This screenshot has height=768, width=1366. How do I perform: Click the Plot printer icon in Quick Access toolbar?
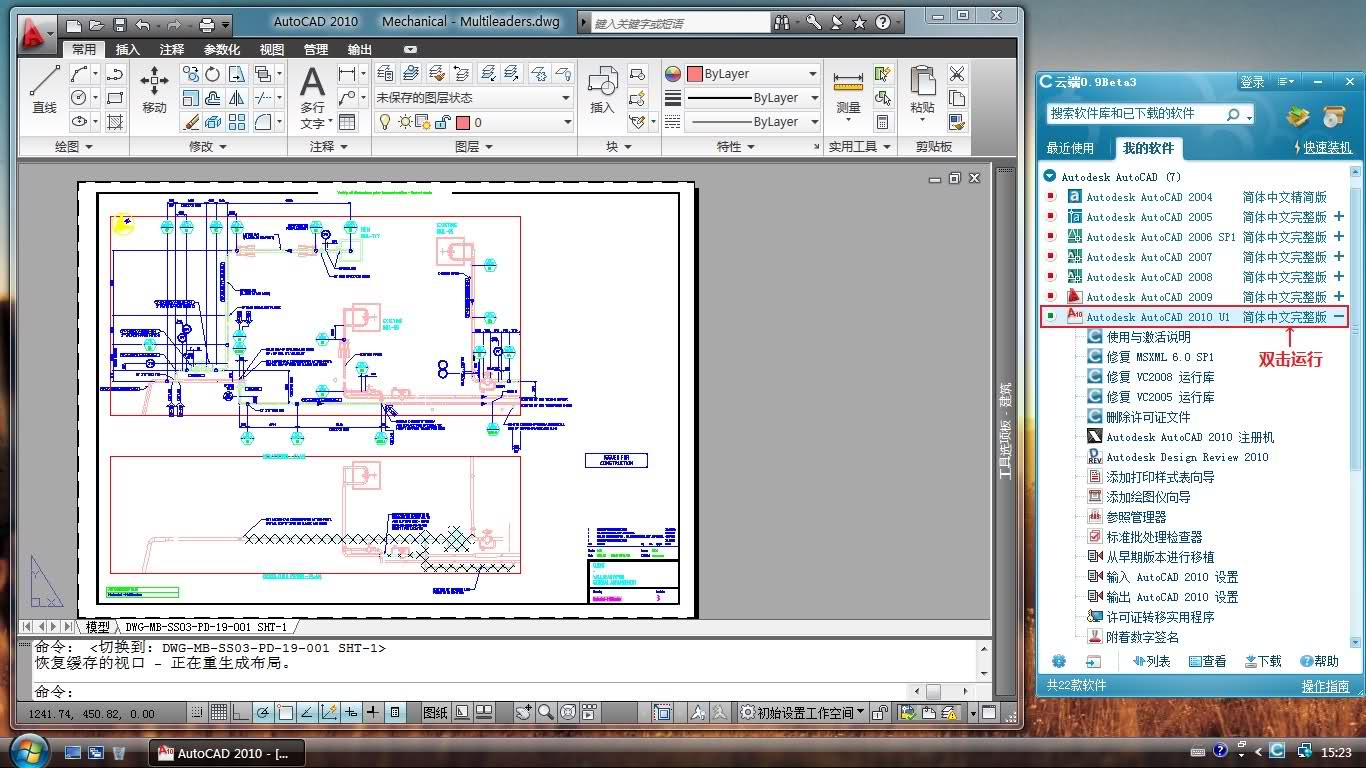point(206,23)
